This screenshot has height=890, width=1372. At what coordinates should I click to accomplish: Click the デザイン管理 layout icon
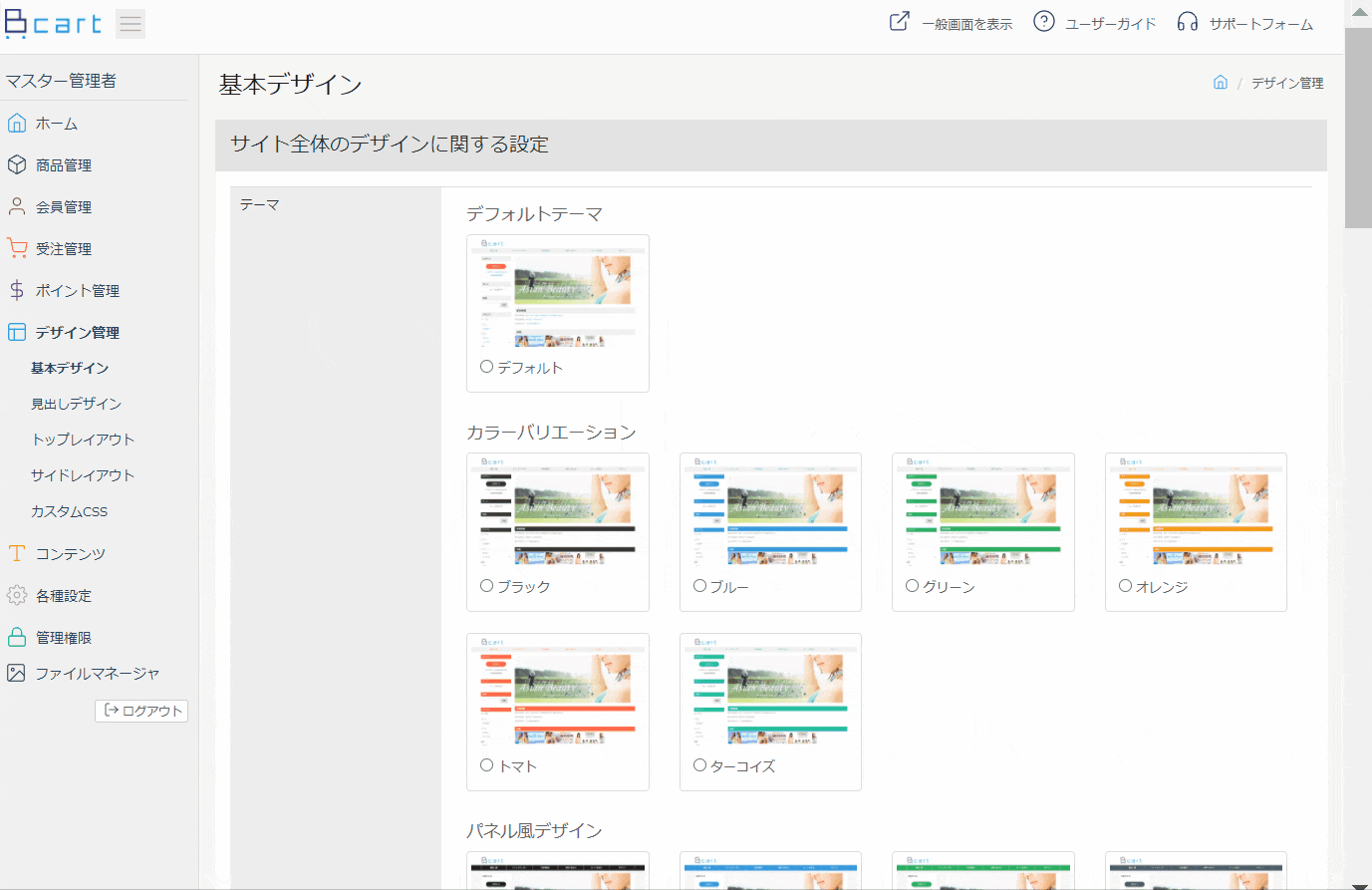[x=17, y=332]
